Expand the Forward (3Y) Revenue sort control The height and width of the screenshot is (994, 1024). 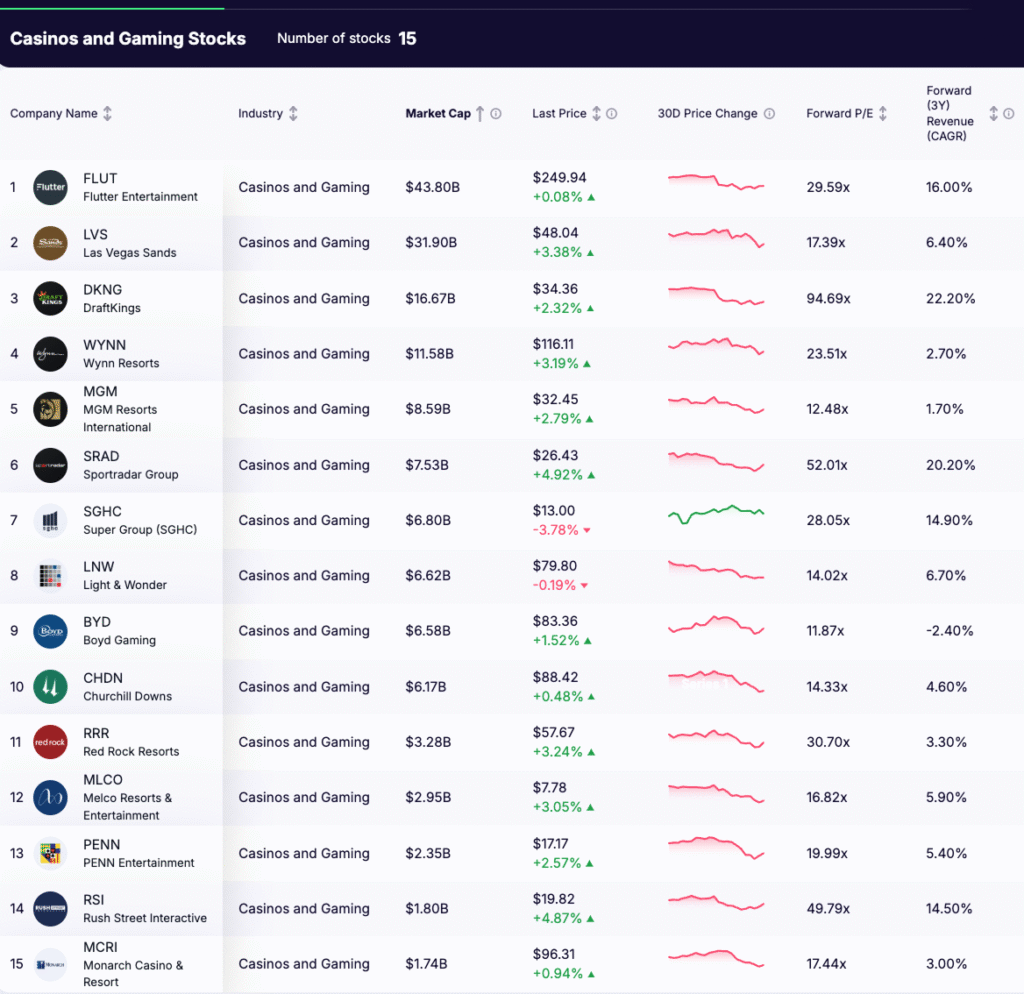click(x=994, y=113)
